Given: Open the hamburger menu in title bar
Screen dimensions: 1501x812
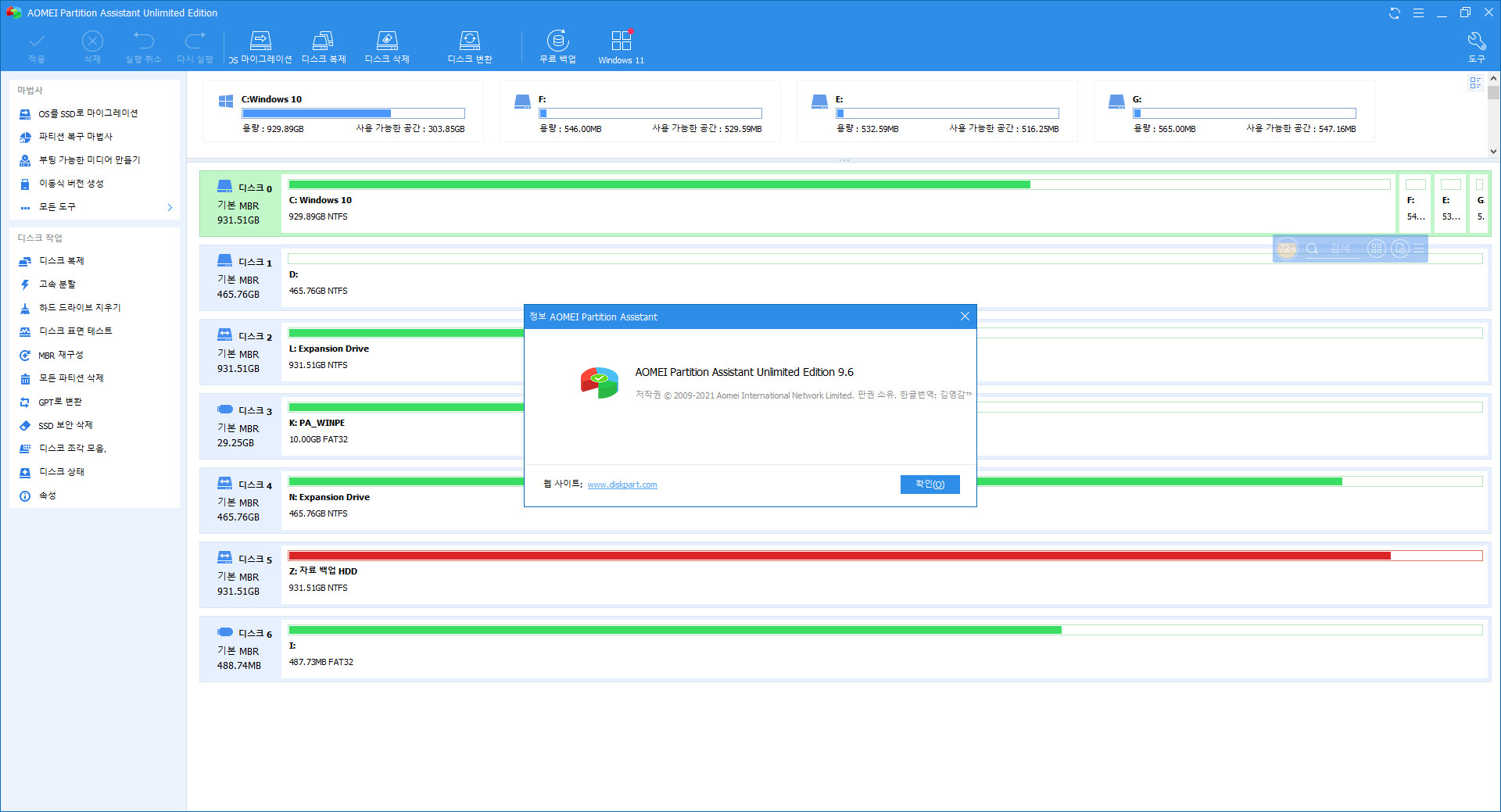Looking at the screenshot, I should (1418, 13).
